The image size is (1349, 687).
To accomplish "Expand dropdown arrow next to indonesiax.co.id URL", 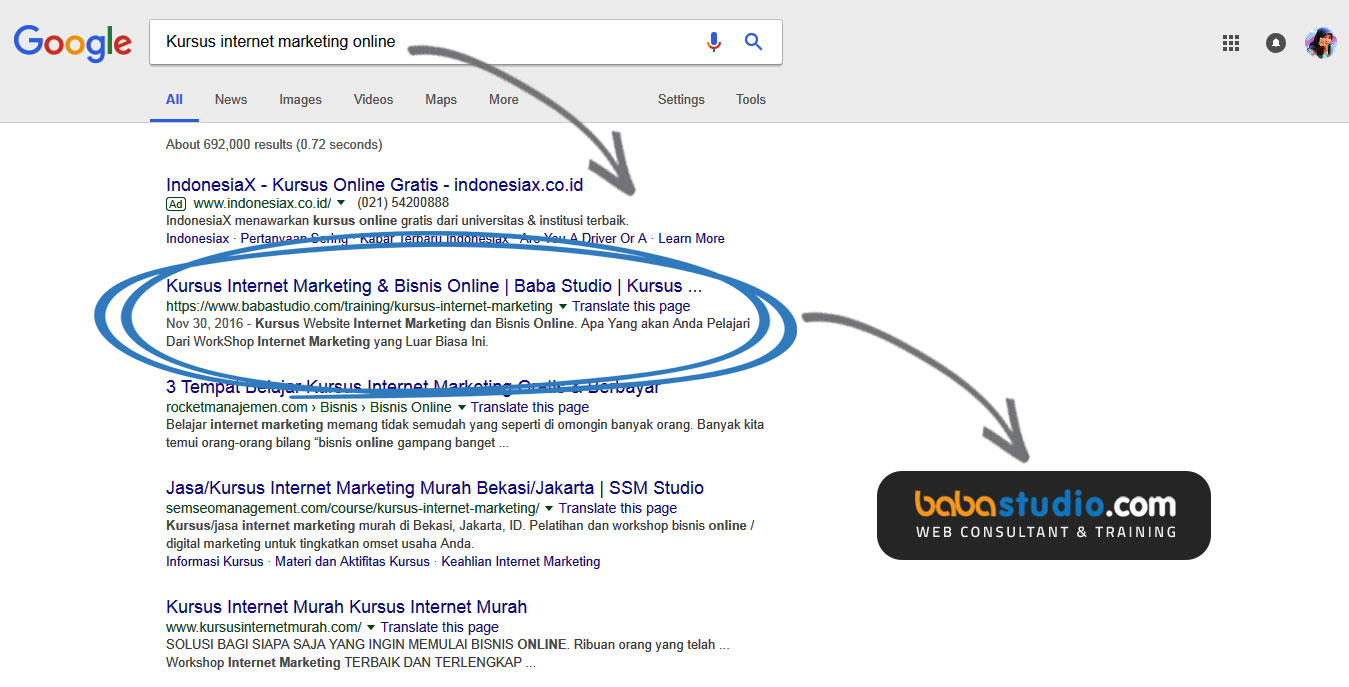I will (341, 203).
